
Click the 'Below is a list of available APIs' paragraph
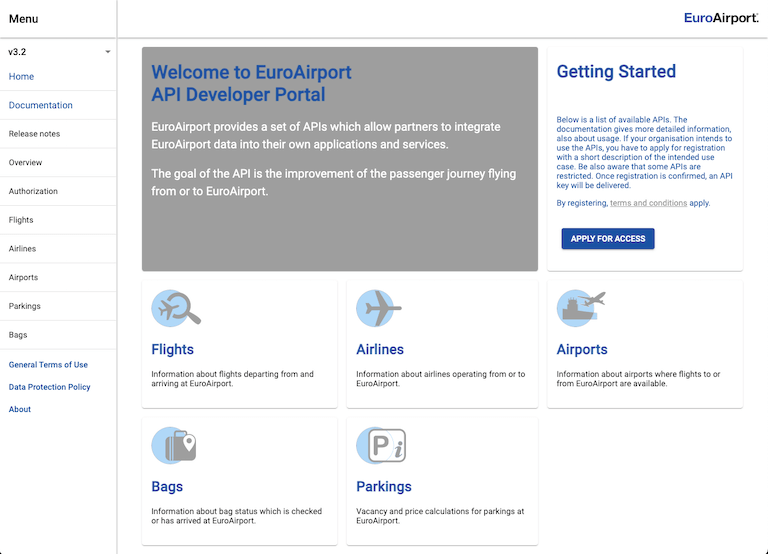(x=645, y=152)
